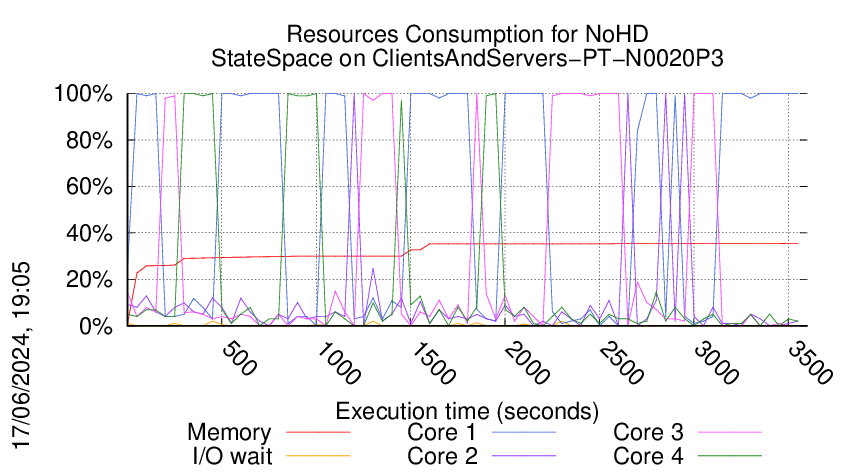Click the 'Execution time (seconds)' axis label
The width and height of the screenshot is (850, 475).
coord(467,412)
